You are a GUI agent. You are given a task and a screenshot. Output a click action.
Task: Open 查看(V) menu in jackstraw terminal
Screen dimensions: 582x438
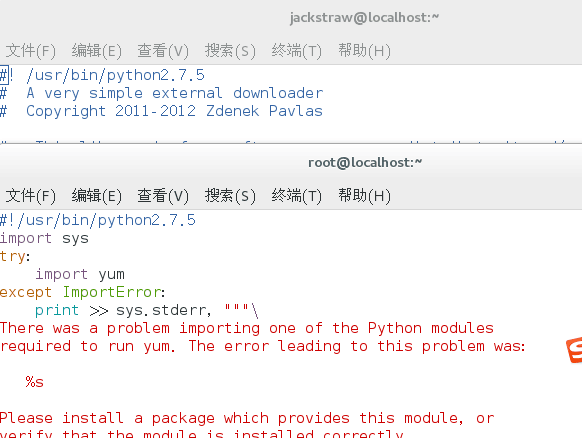pos(163,50)
